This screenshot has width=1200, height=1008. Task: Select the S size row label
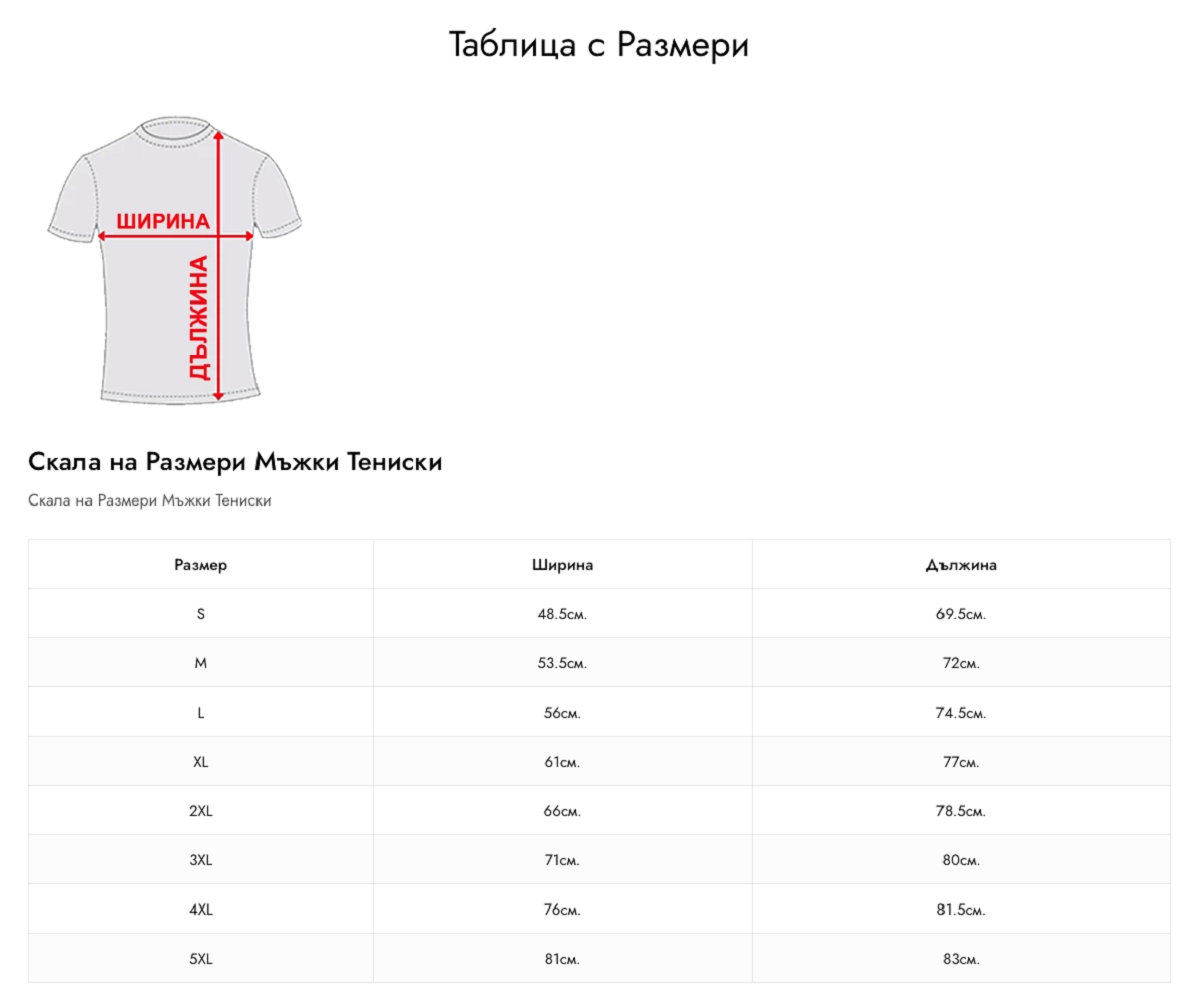[x=200, y=614]
